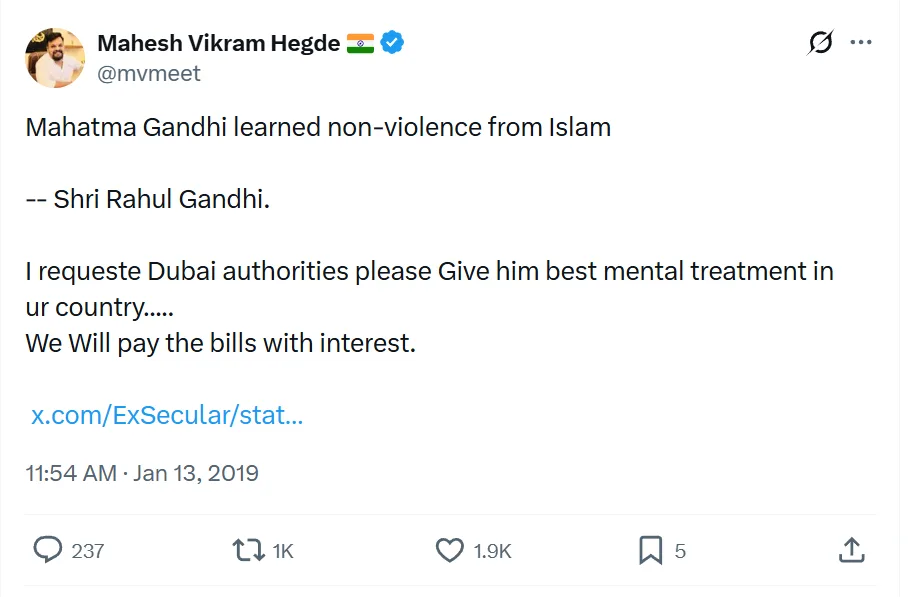Open Mahesh Vikram Hegde's profile picture

pyautogui.click(x=55, y=58)
